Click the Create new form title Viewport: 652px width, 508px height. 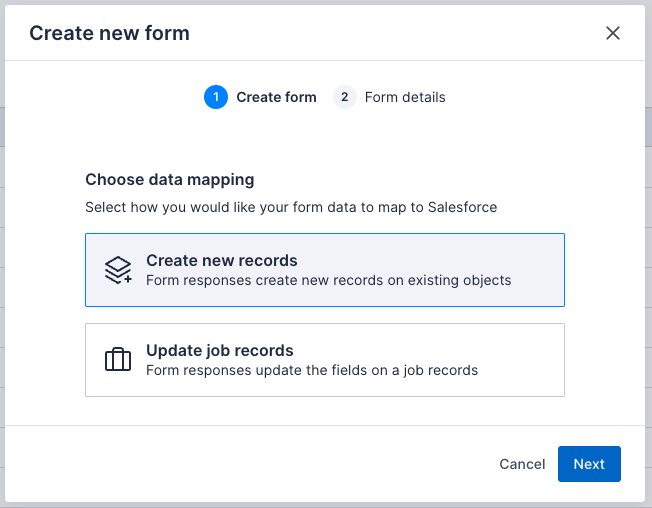click(x=109, y=33)
